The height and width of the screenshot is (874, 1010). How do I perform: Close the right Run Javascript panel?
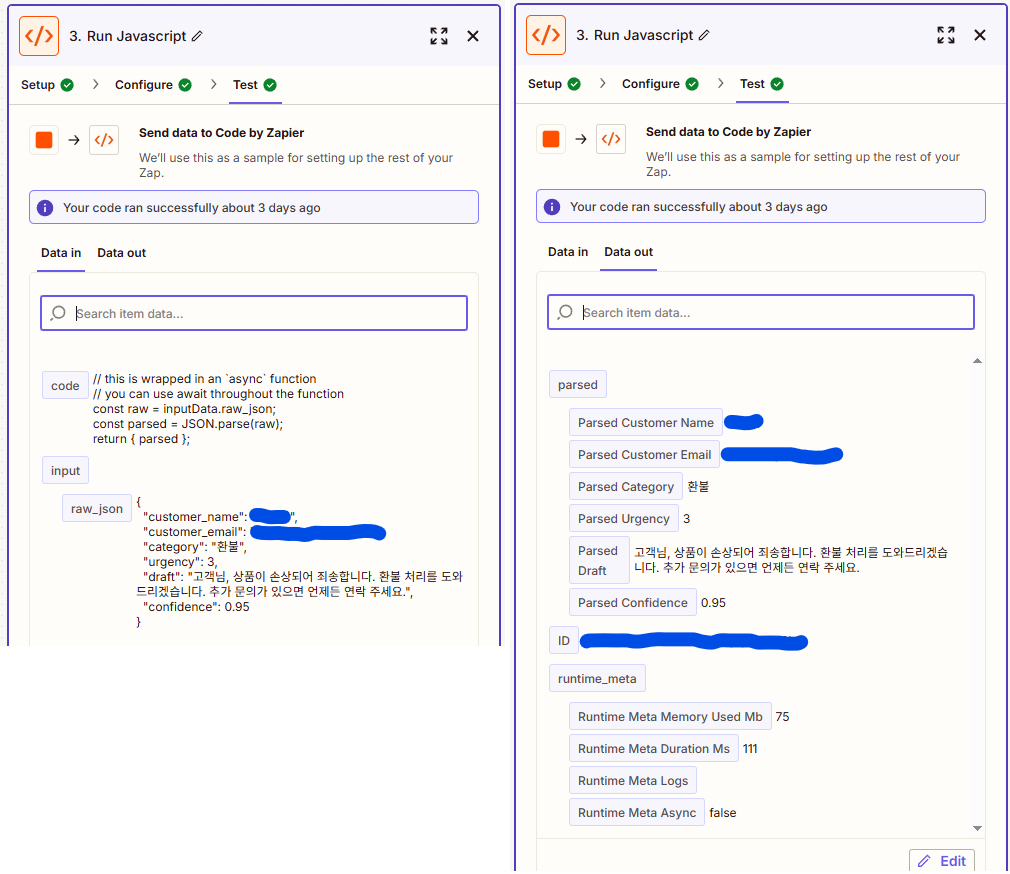(x=980, y=35)
